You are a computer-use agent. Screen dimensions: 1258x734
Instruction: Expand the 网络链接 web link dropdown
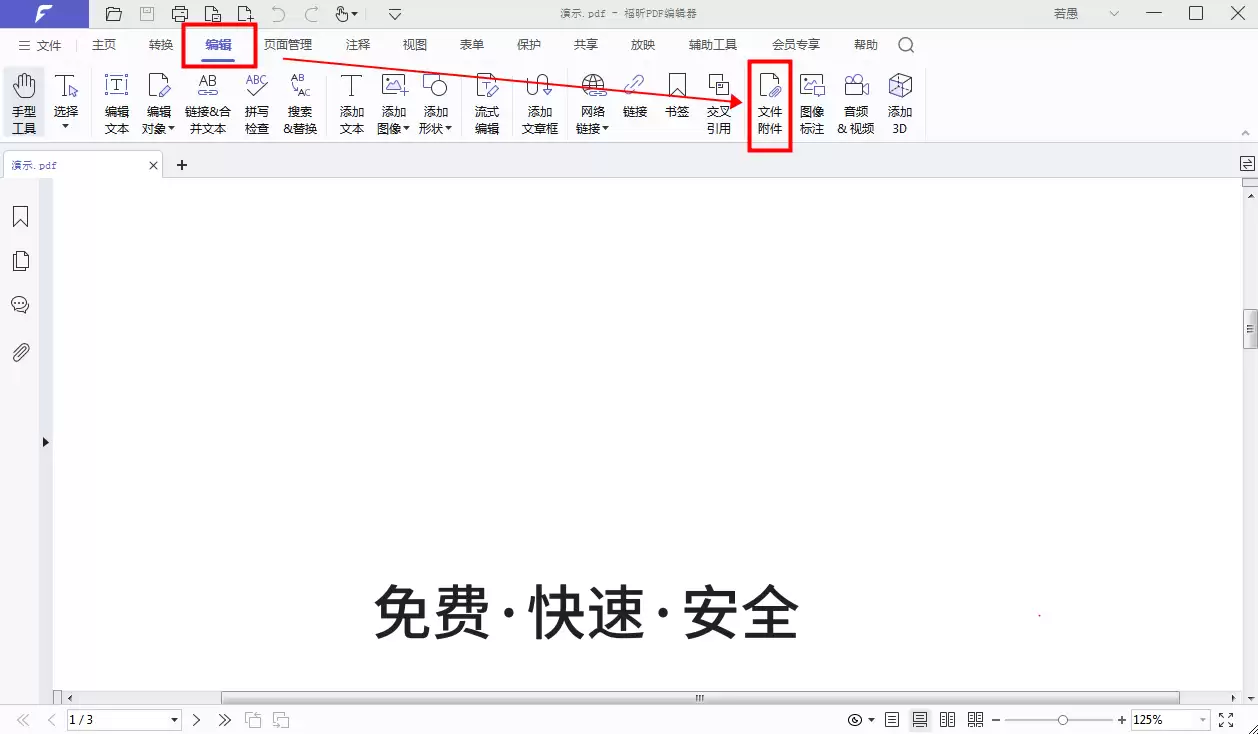(605, 128)
